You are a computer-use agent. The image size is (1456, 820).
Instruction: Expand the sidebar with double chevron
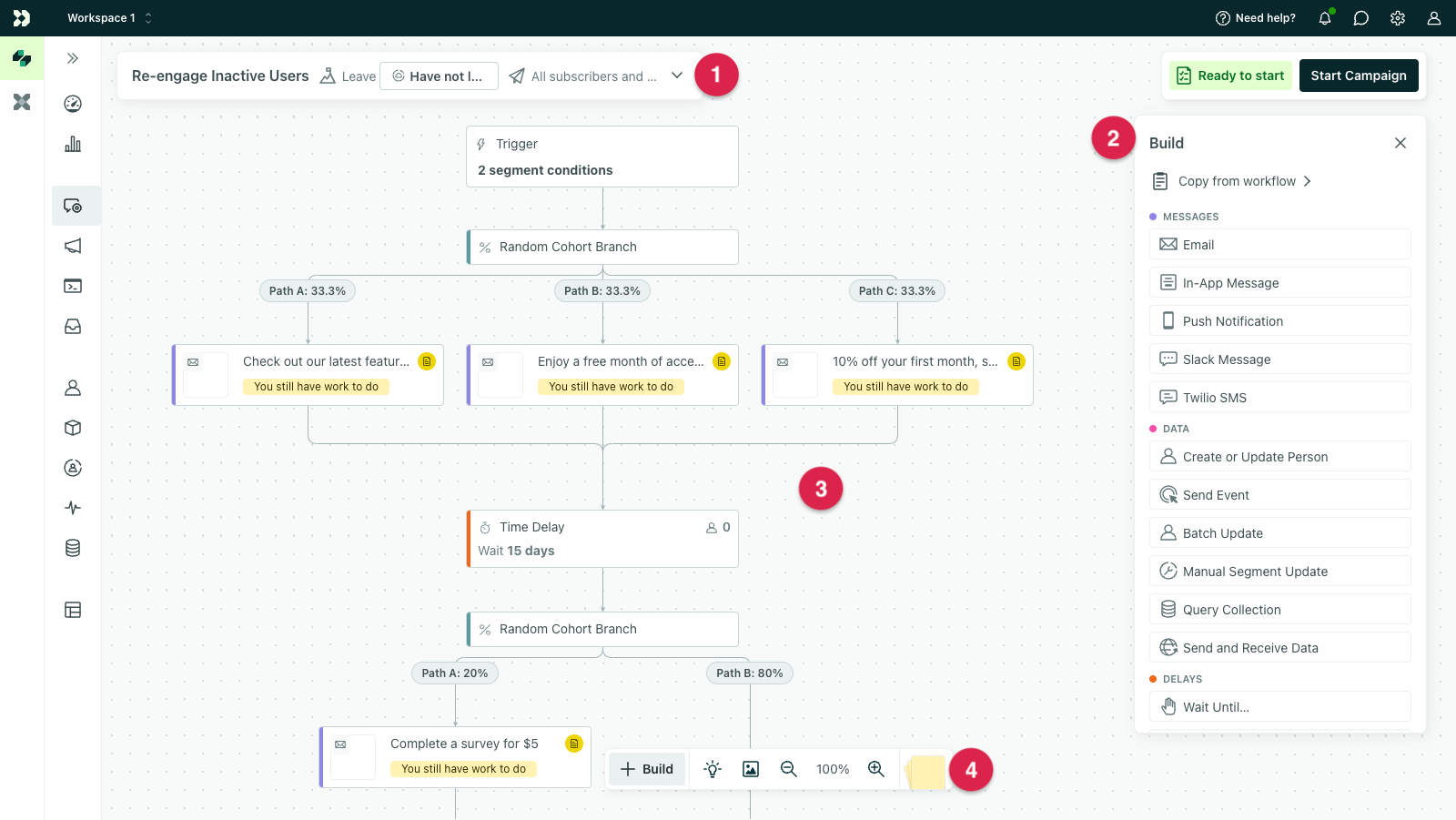73,58
